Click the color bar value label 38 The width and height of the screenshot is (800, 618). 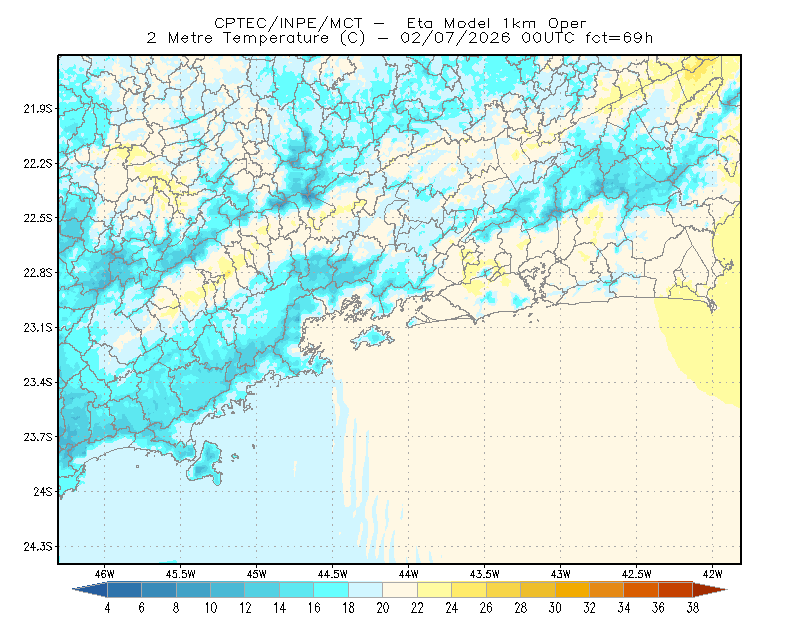click(692, 608)
